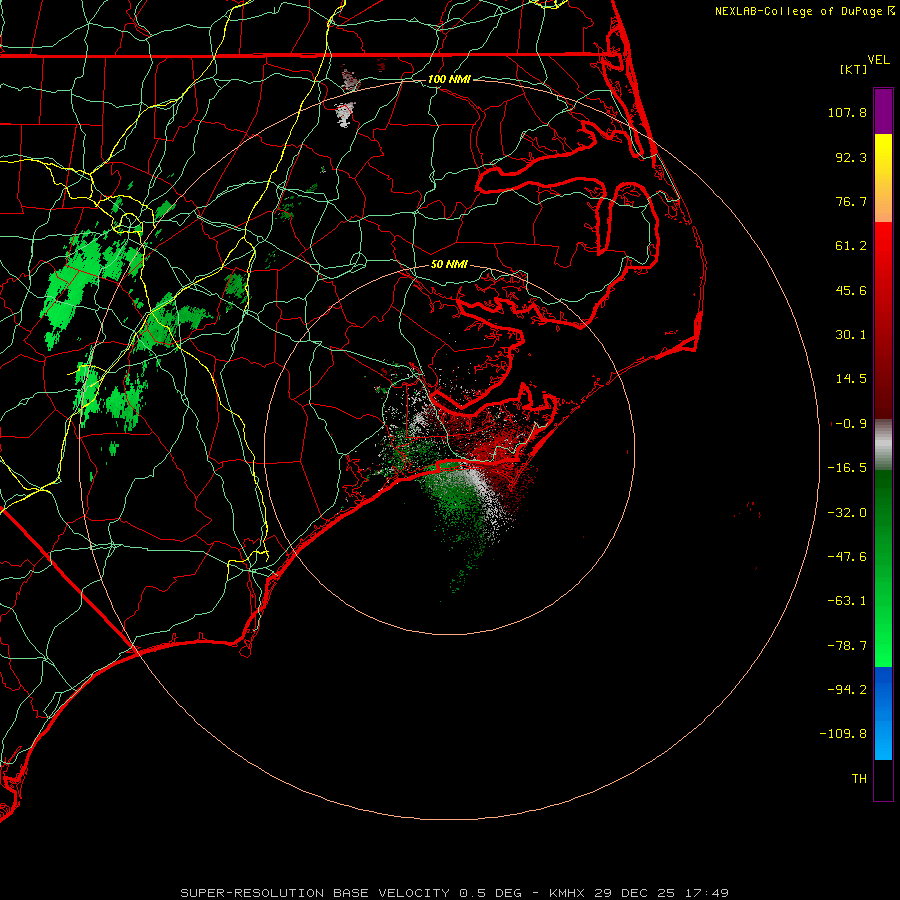Click the 50 NMI range ring label
This screenshot has height=900, width=900.
[449, 264]
